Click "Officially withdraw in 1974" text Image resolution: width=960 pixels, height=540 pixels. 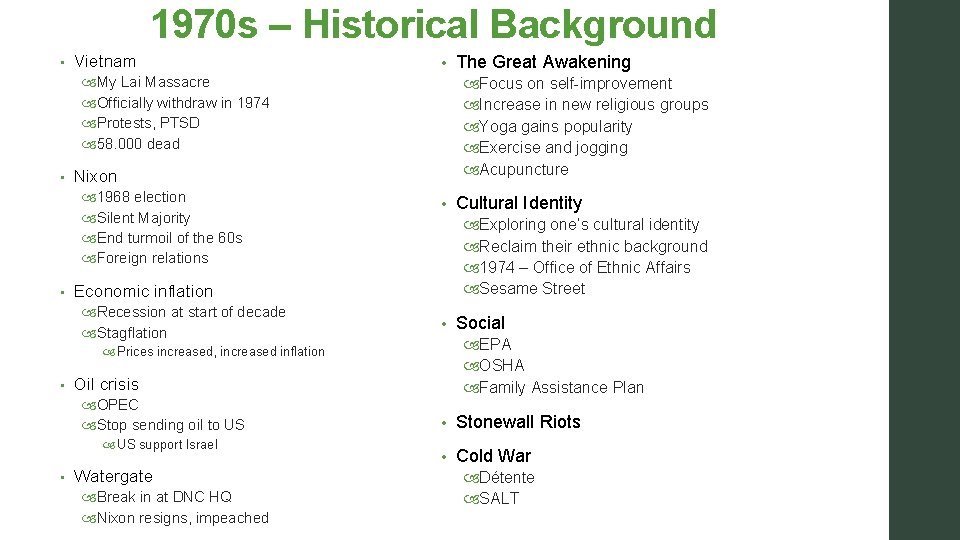point(183,103)
